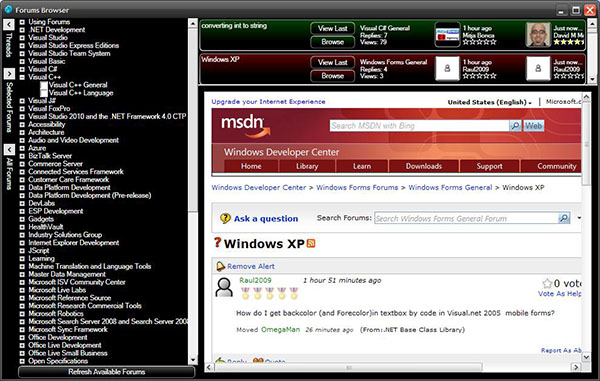The height and width of the screenshot is (381, 600).
Task: Check the Visual C++ General checkbox
Action: coord(44,85)
